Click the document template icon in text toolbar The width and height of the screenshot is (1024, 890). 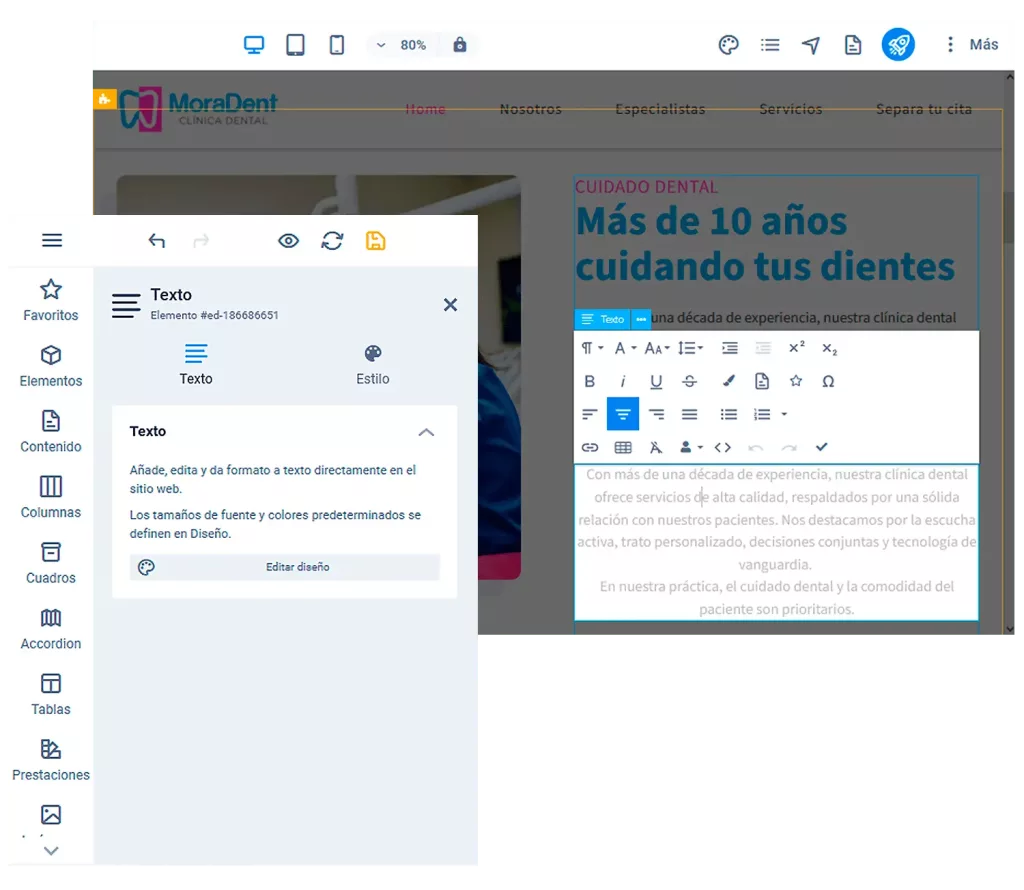point(762,381)
